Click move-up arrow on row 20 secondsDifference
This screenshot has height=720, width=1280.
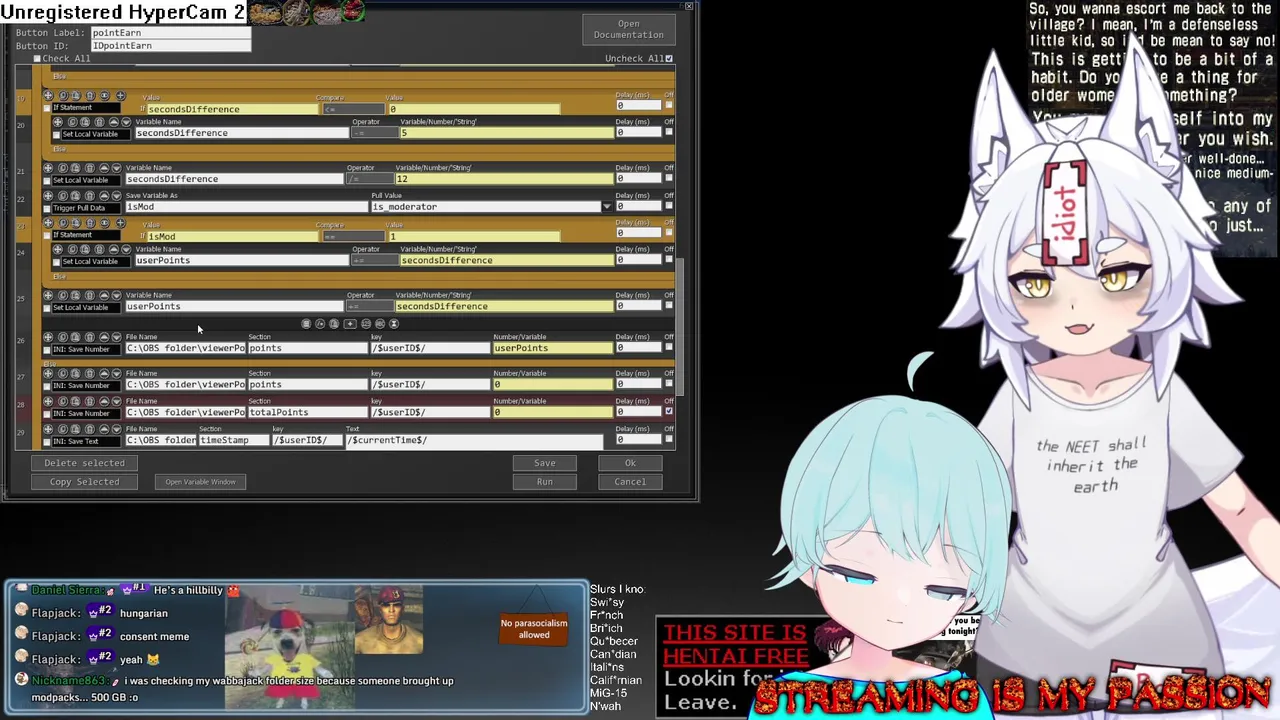click(x=113, y=122)
